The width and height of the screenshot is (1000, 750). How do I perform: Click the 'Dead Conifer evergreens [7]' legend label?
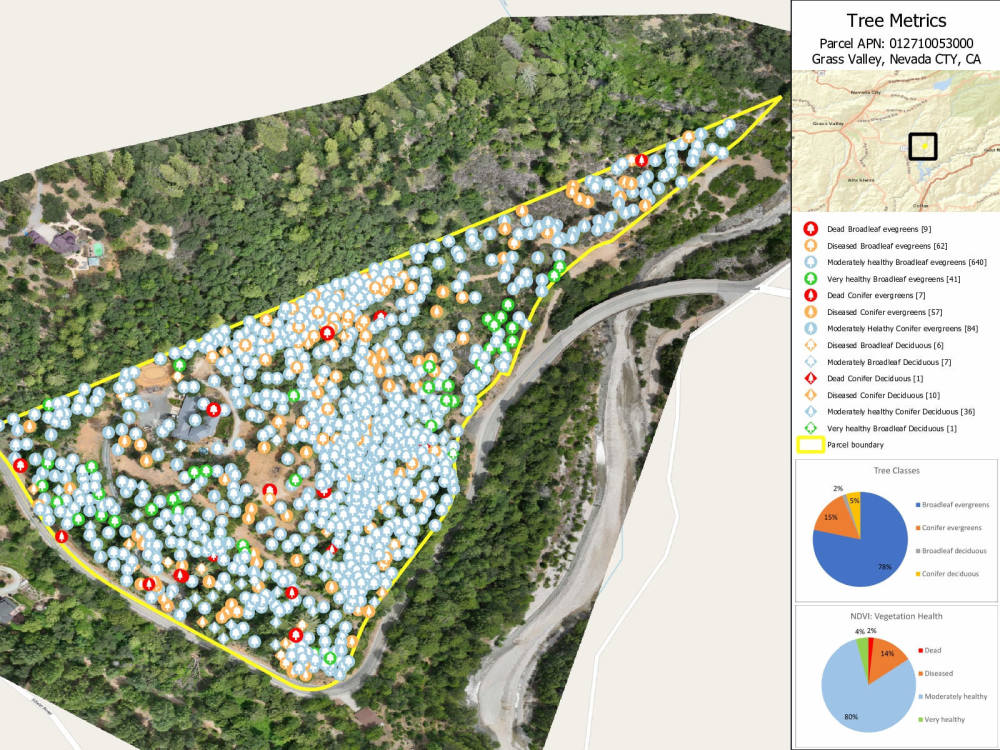(876, 295)
